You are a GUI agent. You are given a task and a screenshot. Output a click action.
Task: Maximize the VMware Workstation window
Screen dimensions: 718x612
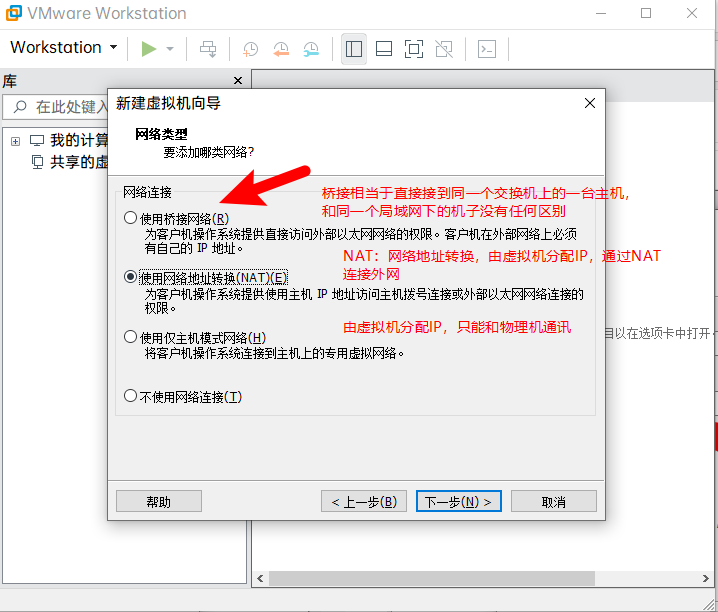click(x=646, y=13)
